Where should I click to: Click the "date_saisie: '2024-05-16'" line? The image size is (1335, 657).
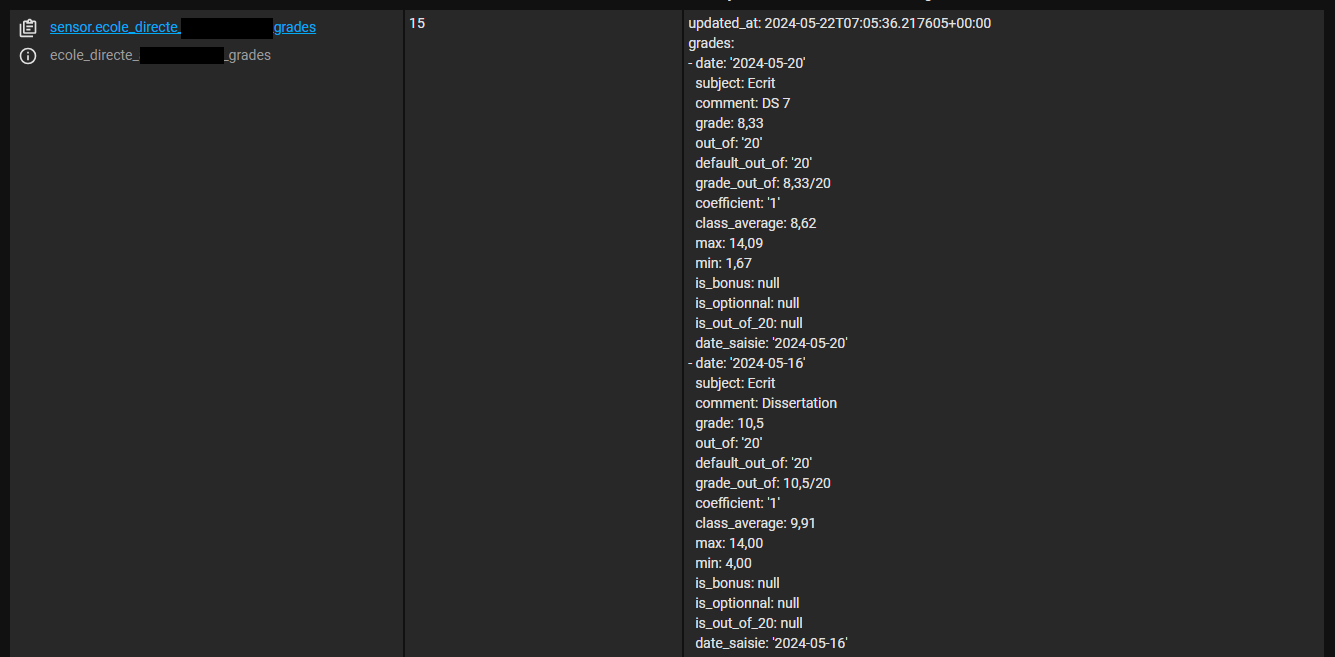click(771, 643)
